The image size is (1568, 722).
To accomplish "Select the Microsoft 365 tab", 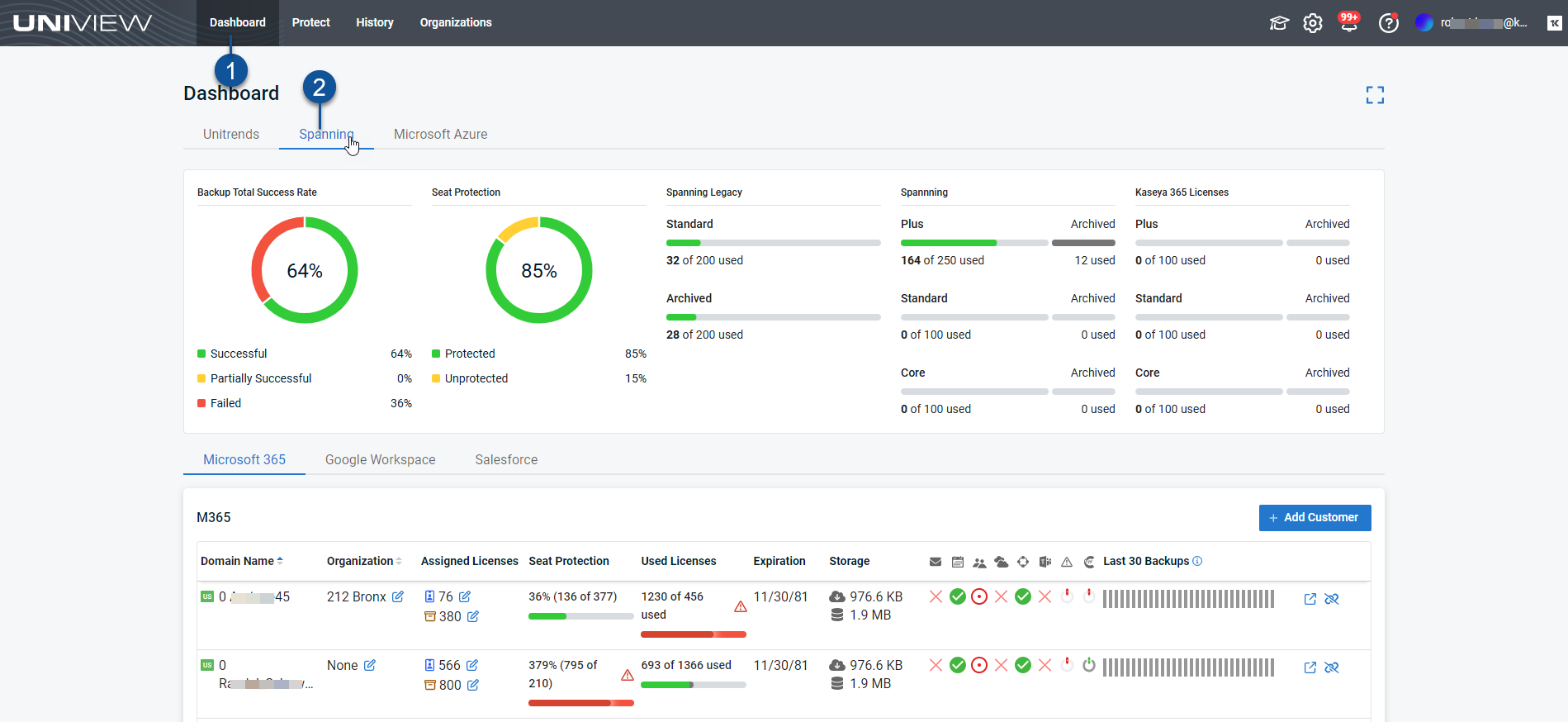I will coord(244,459).
